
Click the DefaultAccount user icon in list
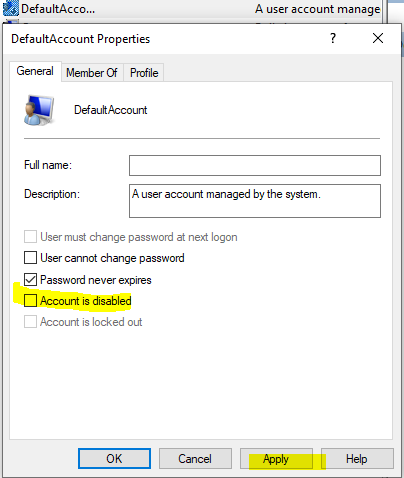(10, 8)
